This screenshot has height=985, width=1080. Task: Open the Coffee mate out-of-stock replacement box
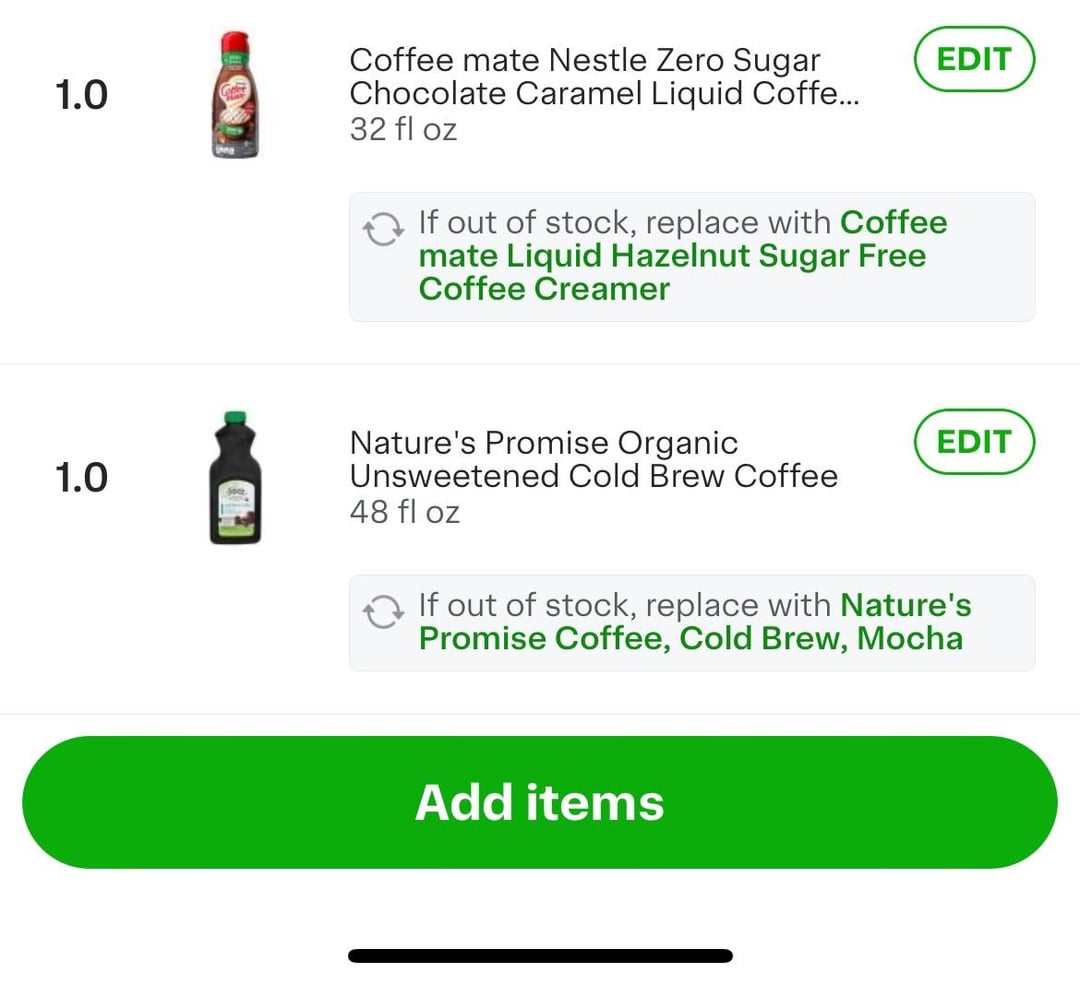pos(692,257)
